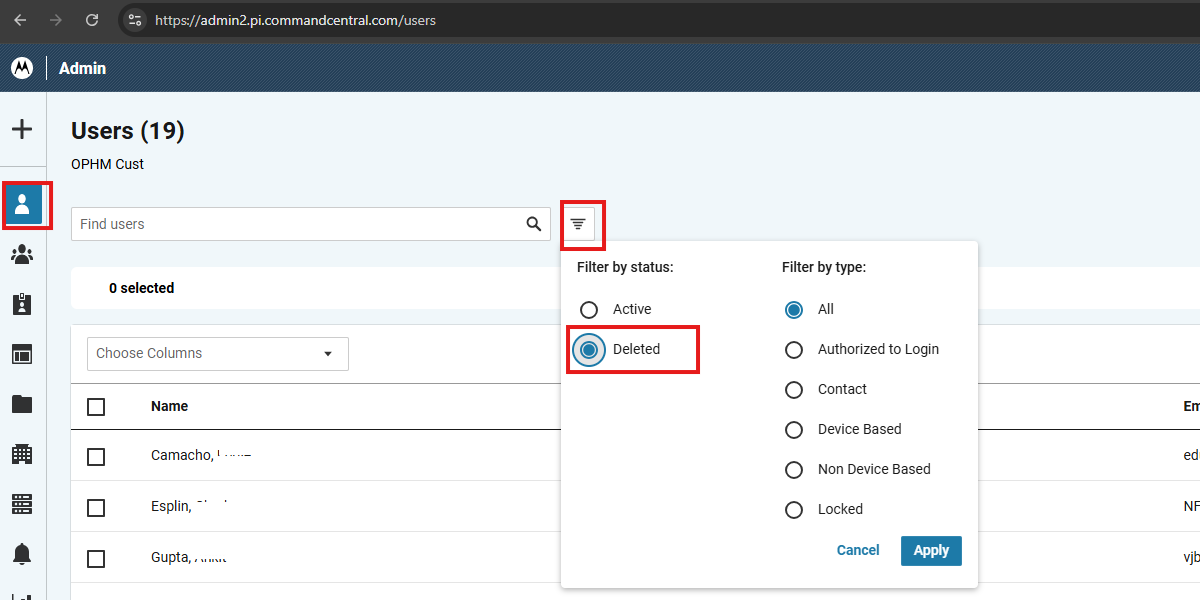Click Cancel in the filter panel
The height and width of the screenshot is (600, 1200).
[x=857, y=551]
